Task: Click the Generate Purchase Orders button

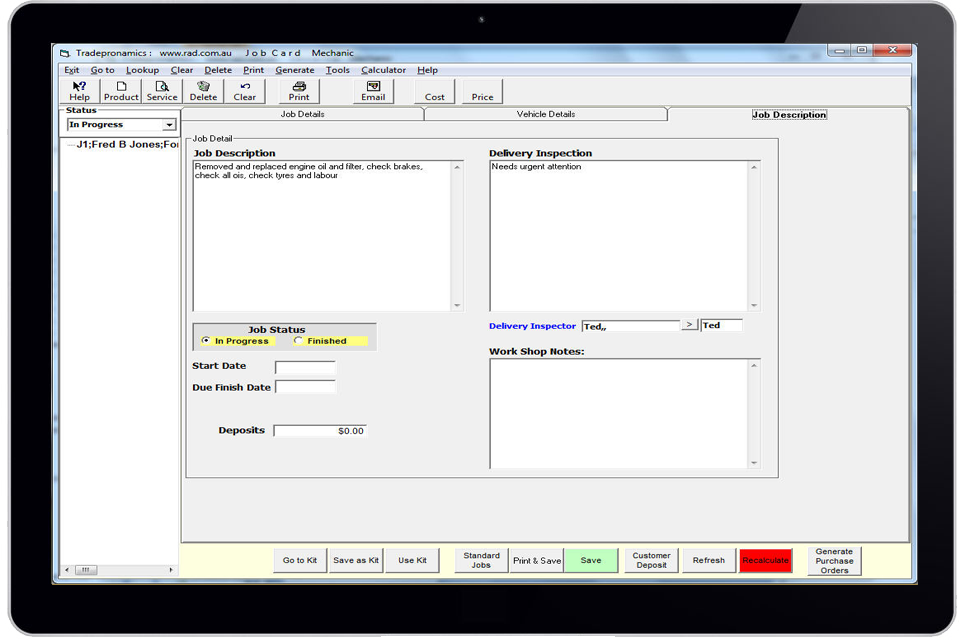Action: tap(834, 560)
